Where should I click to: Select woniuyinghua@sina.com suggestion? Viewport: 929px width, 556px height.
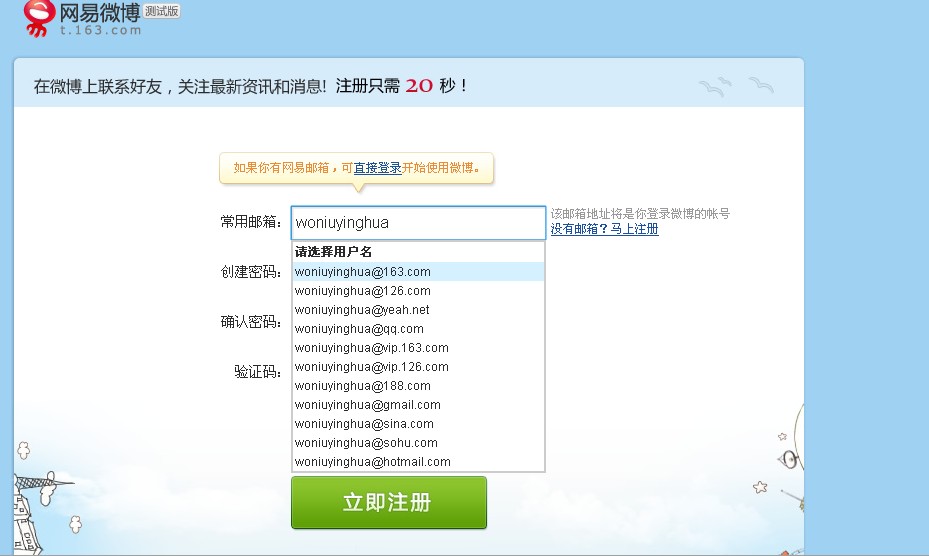click(x=418, y=423)
